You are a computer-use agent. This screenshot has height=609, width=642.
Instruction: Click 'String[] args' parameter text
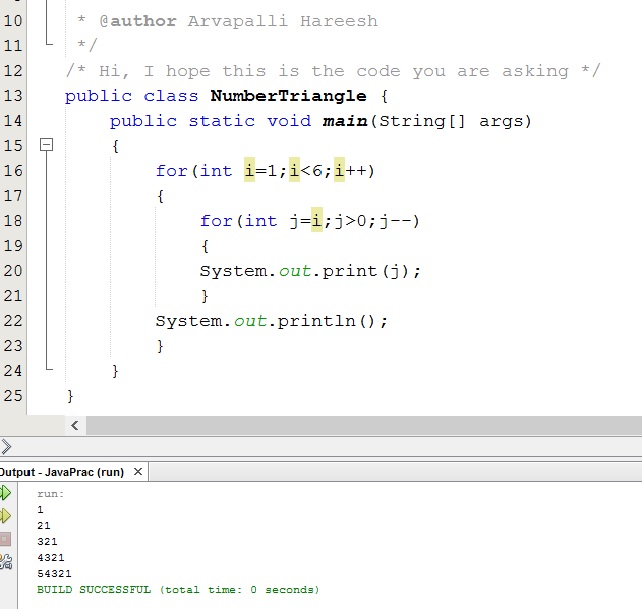pos(452,121)
